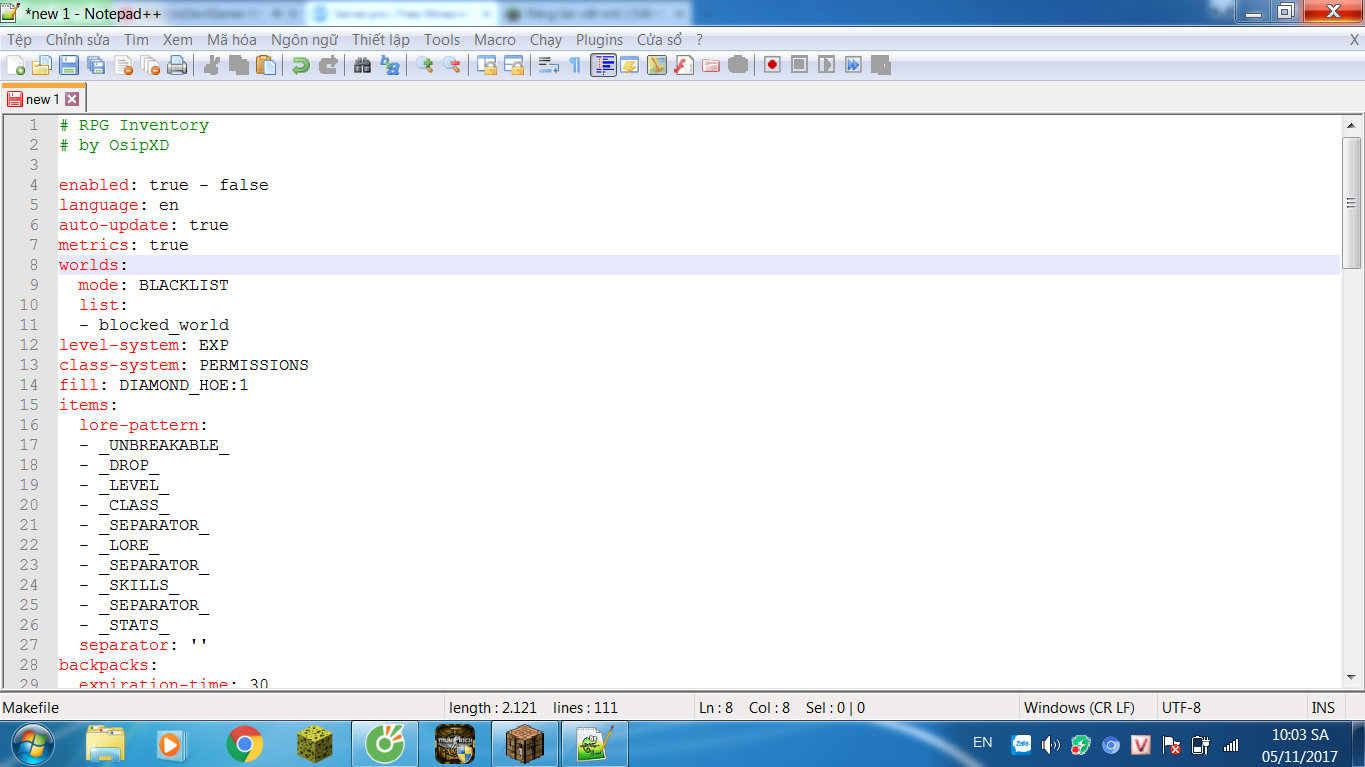Open the question mark help menu

[700, 40]
